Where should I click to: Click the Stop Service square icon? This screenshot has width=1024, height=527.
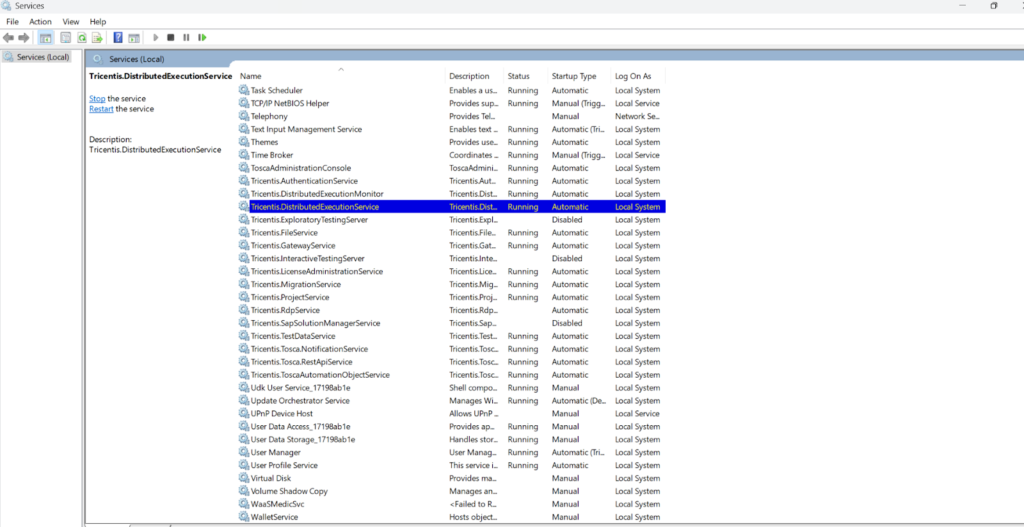point(170,38)
